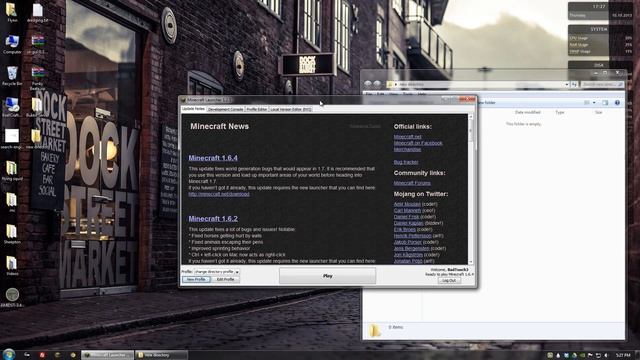Click the Log Out button

[449, 281]
